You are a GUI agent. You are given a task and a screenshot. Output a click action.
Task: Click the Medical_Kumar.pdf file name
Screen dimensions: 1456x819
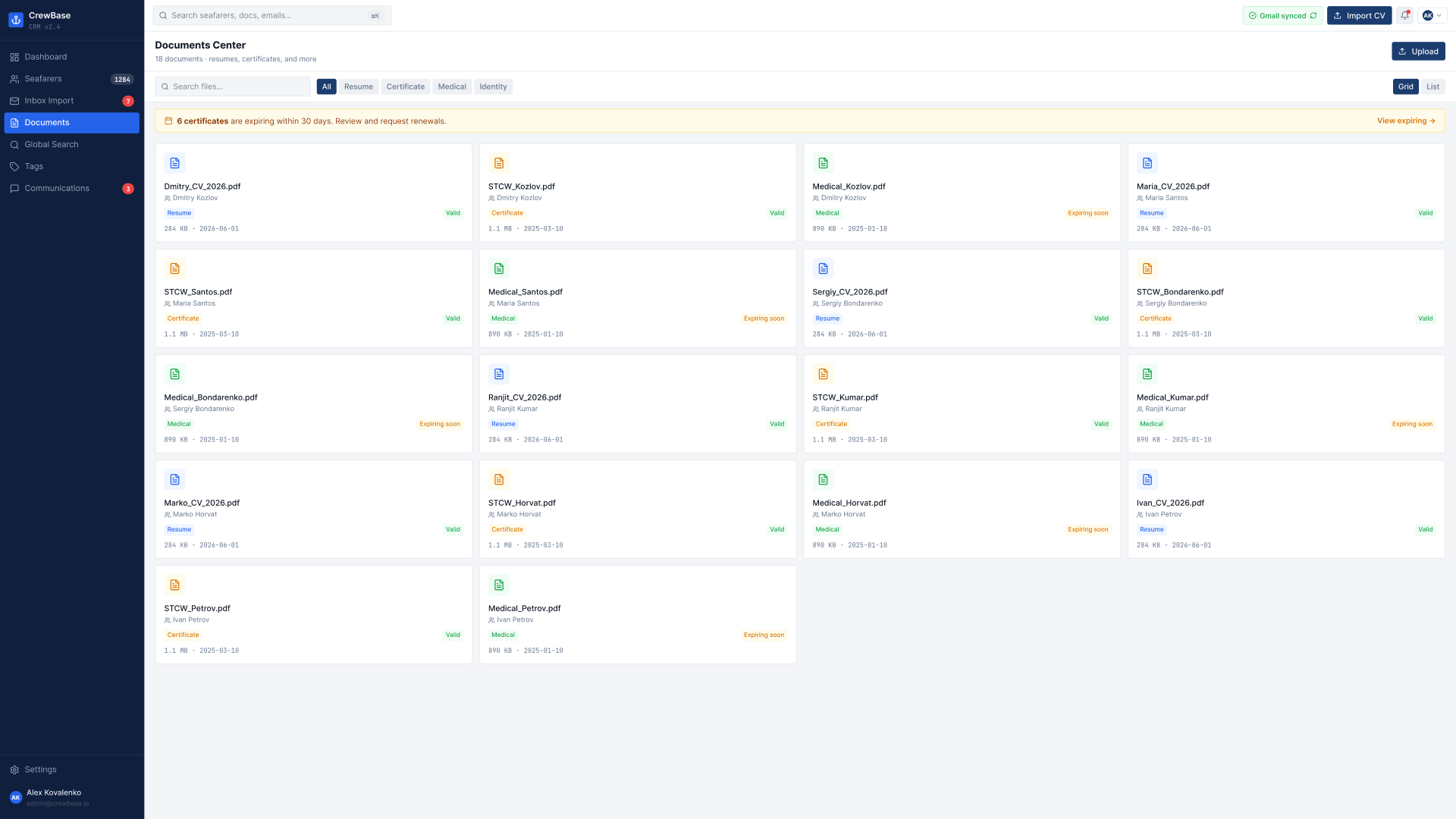coord(1172,397)
